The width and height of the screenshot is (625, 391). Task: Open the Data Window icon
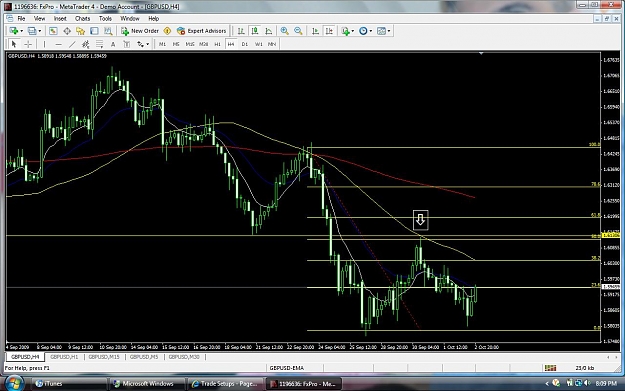pyautogui.click(x=67, y=31)
